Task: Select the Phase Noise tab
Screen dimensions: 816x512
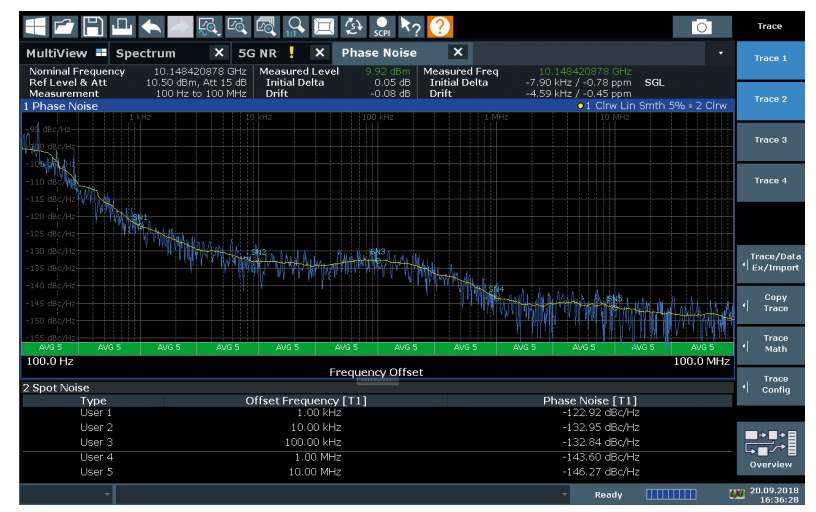Action: (x=379, y=53)
